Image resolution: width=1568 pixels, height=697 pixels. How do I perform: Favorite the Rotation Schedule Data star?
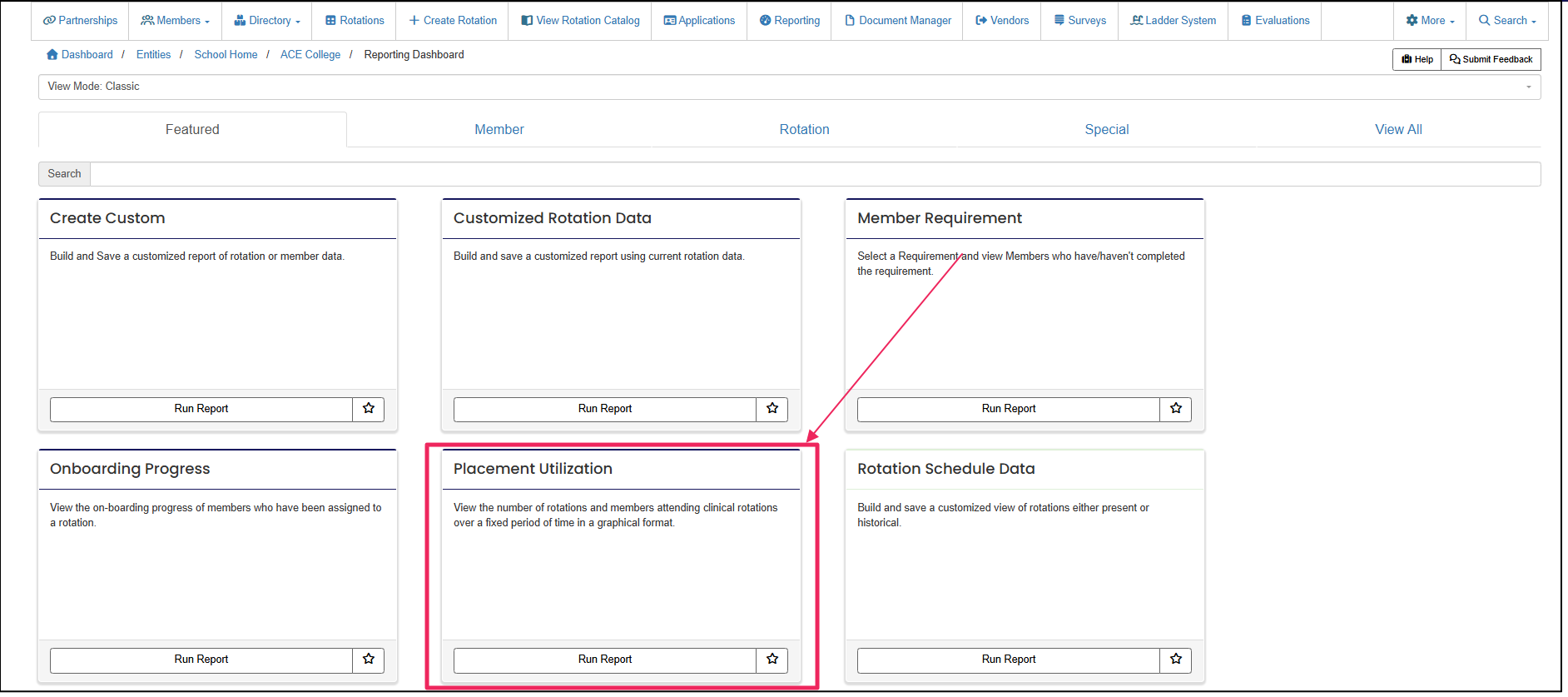pos(1176,660)
